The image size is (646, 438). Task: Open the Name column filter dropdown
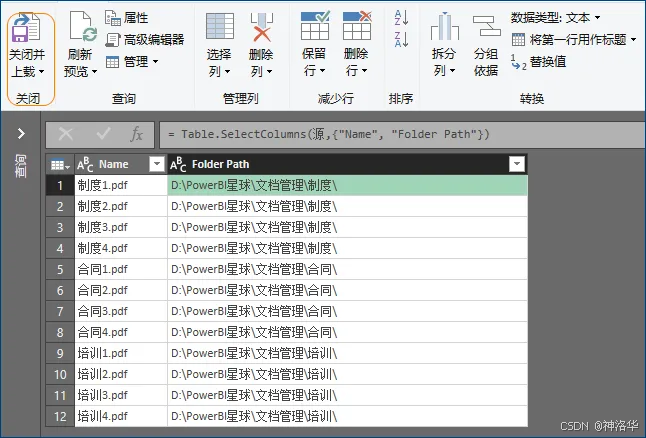click(157, 164)
